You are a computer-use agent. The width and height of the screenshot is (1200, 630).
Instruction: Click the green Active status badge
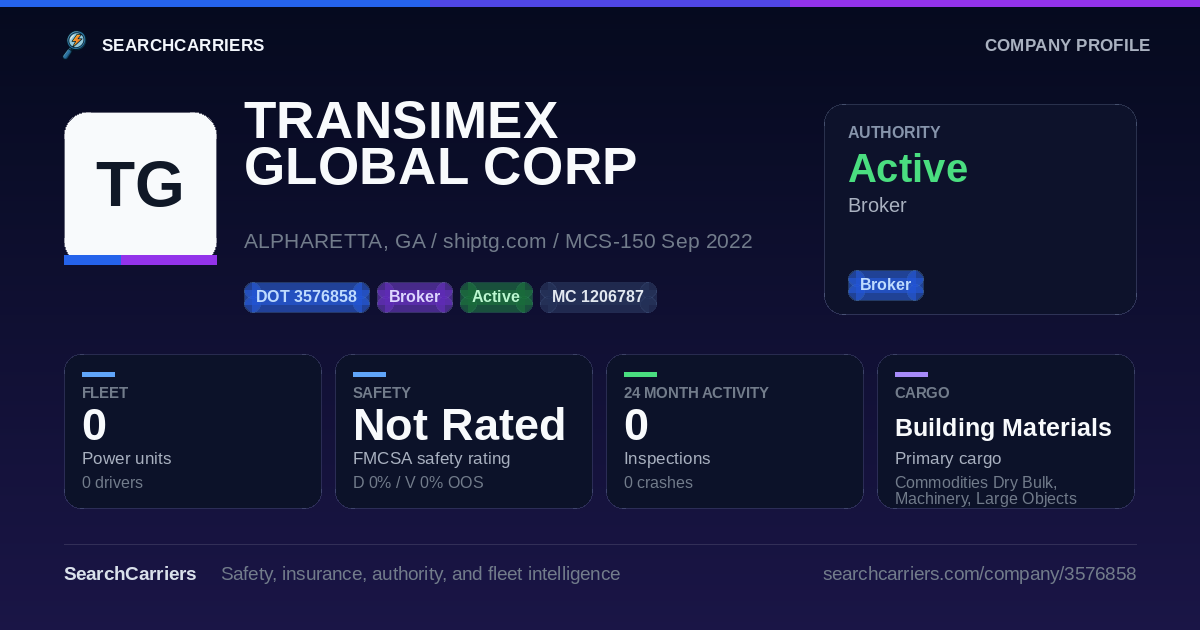(x=496, y=297)
